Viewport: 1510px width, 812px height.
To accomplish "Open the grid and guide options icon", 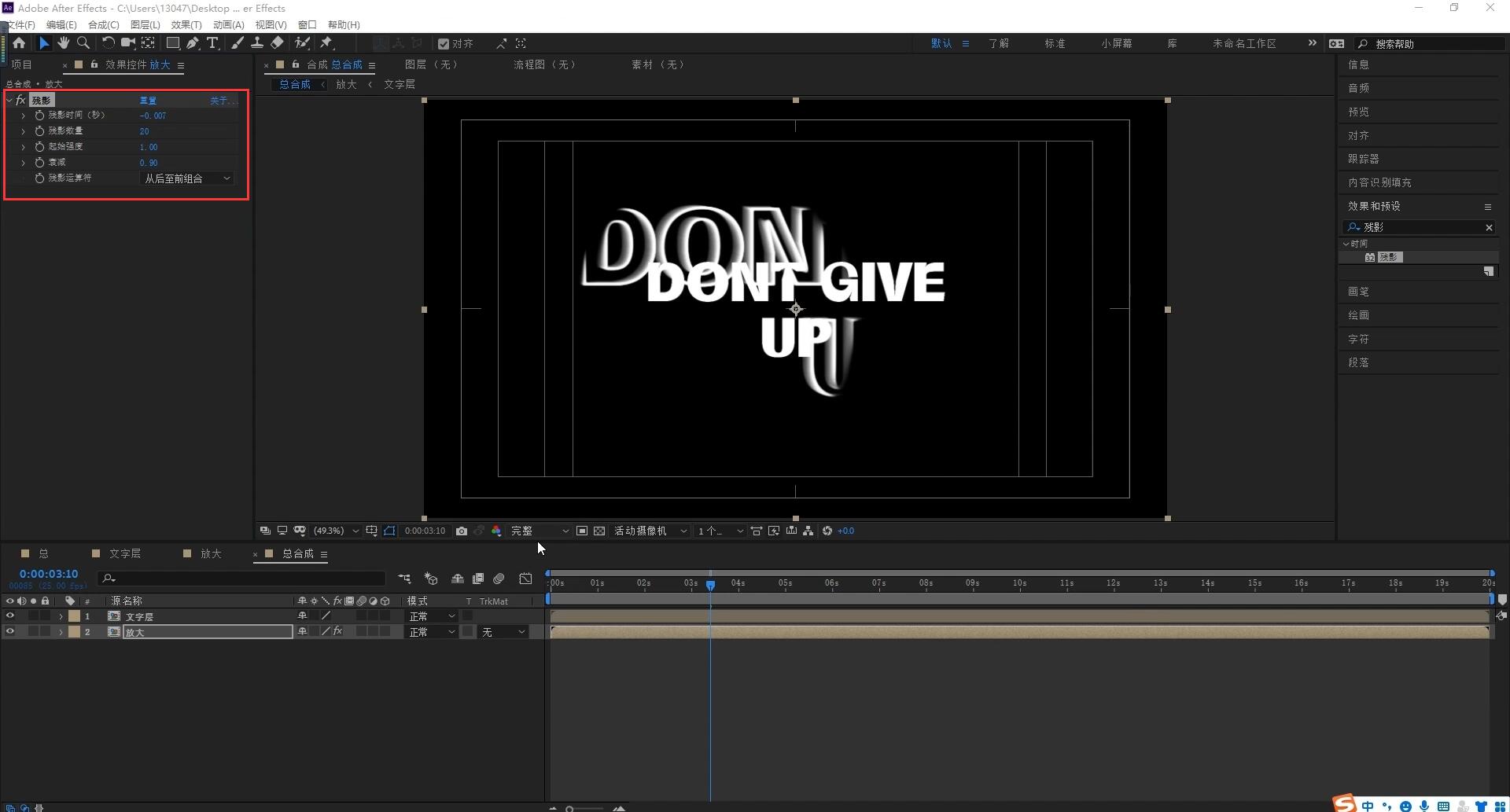I will pyautogui.click(x=371, y=531).
